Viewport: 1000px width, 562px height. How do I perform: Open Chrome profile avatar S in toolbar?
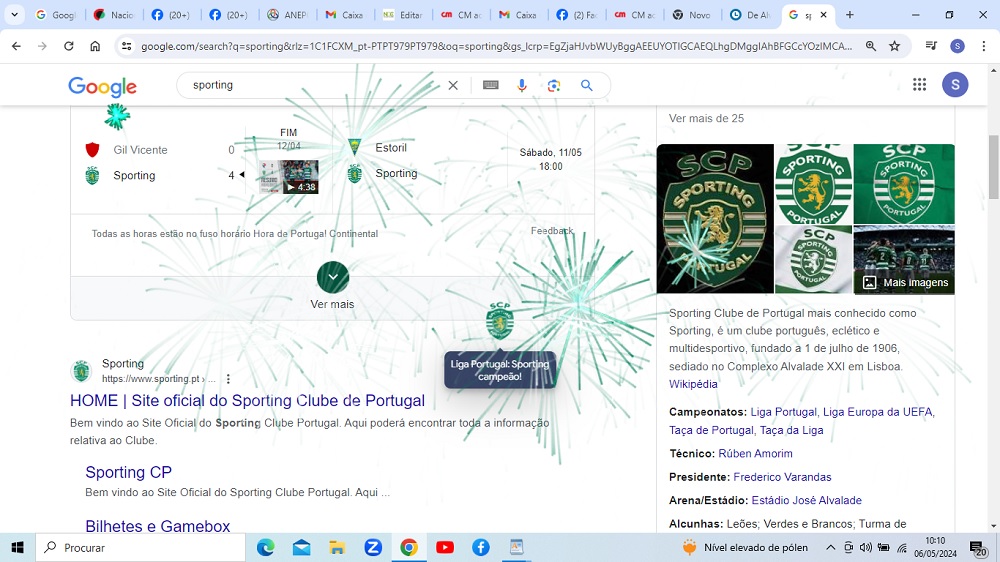[957, 46]
